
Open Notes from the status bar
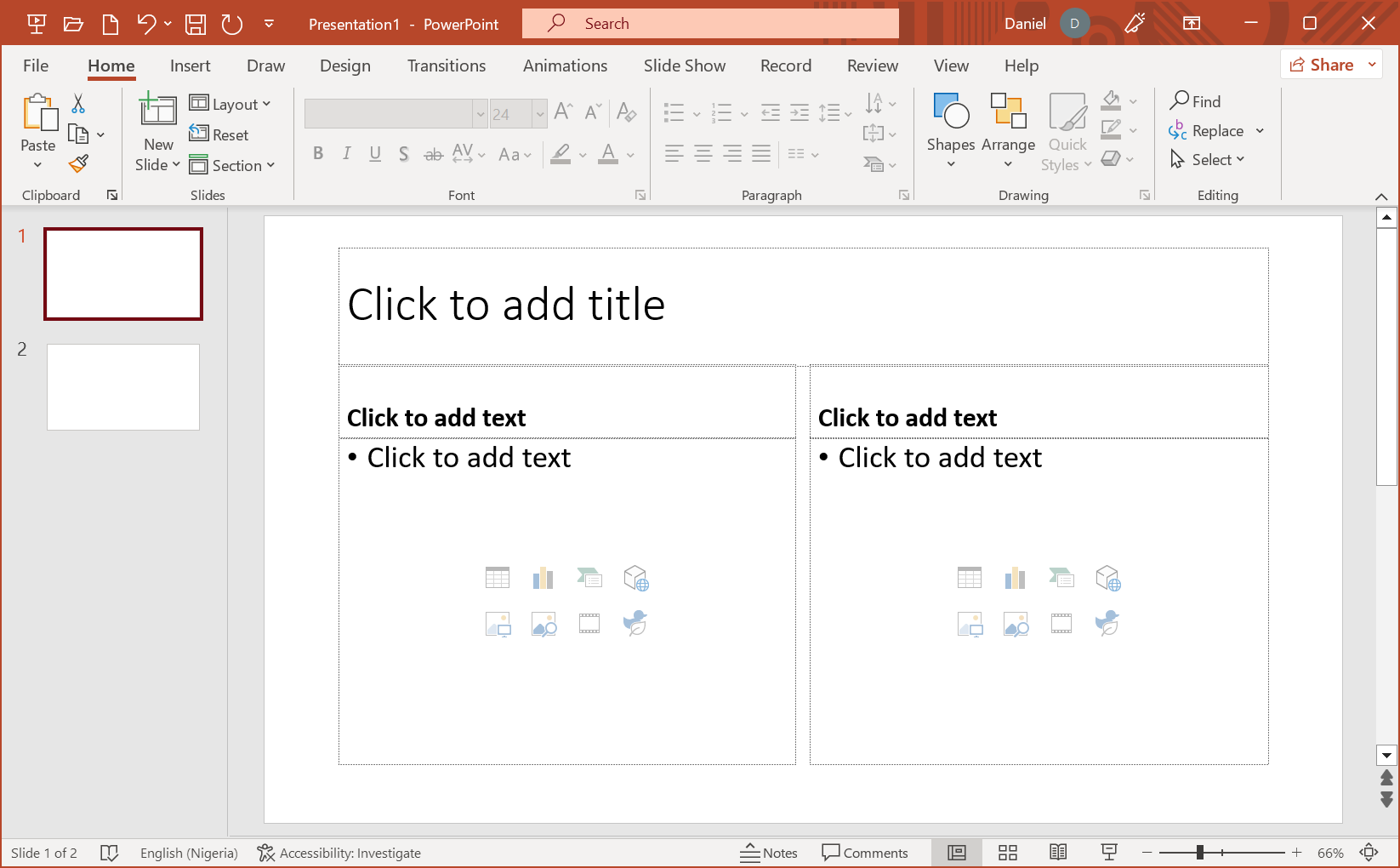click(x=768, y=852)
